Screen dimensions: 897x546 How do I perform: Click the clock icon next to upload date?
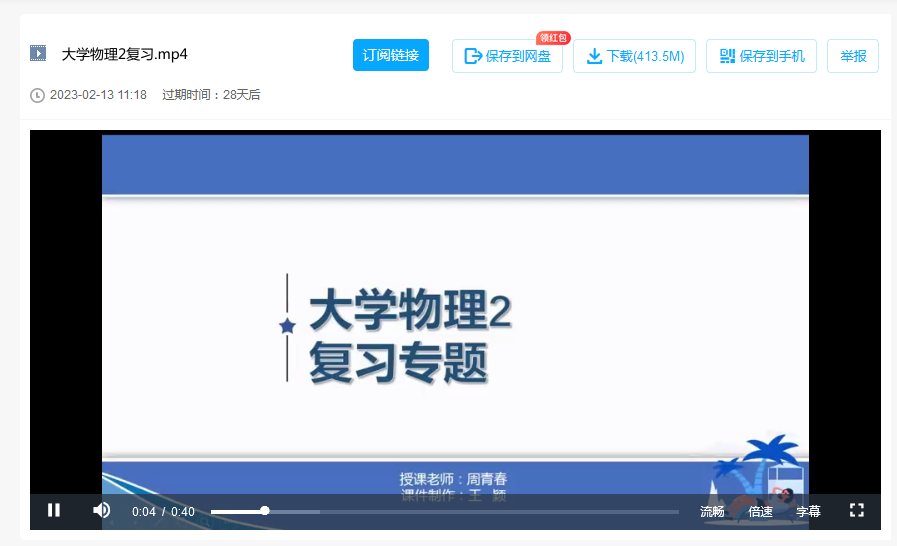(38, 95)
